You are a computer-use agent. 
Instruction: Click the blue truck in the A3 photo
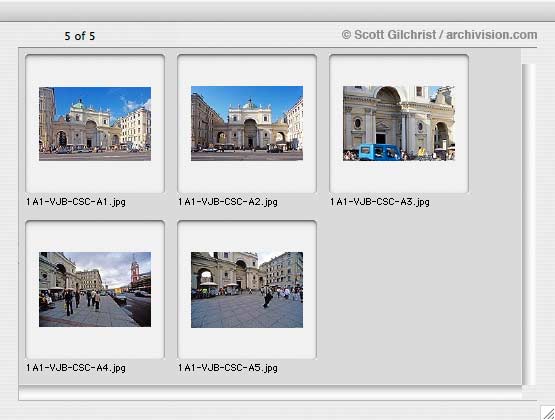point(379,152)
